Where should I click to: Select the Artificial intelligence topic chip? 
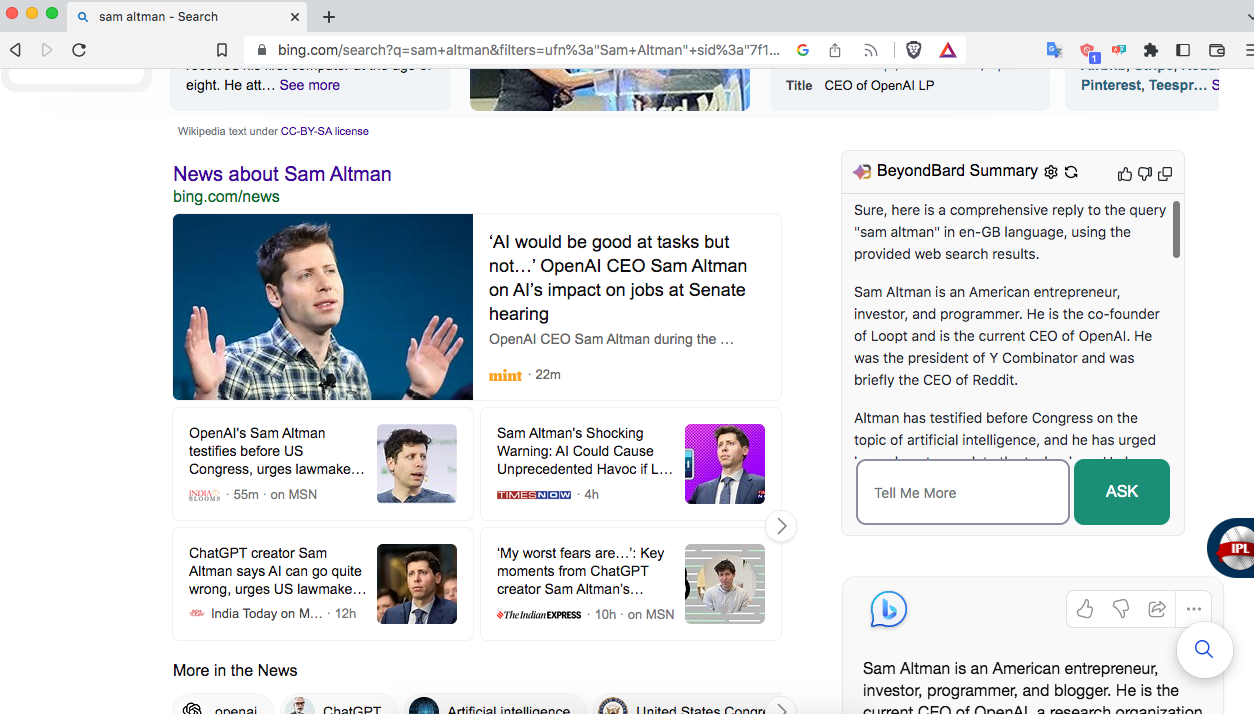click(494, 706)
